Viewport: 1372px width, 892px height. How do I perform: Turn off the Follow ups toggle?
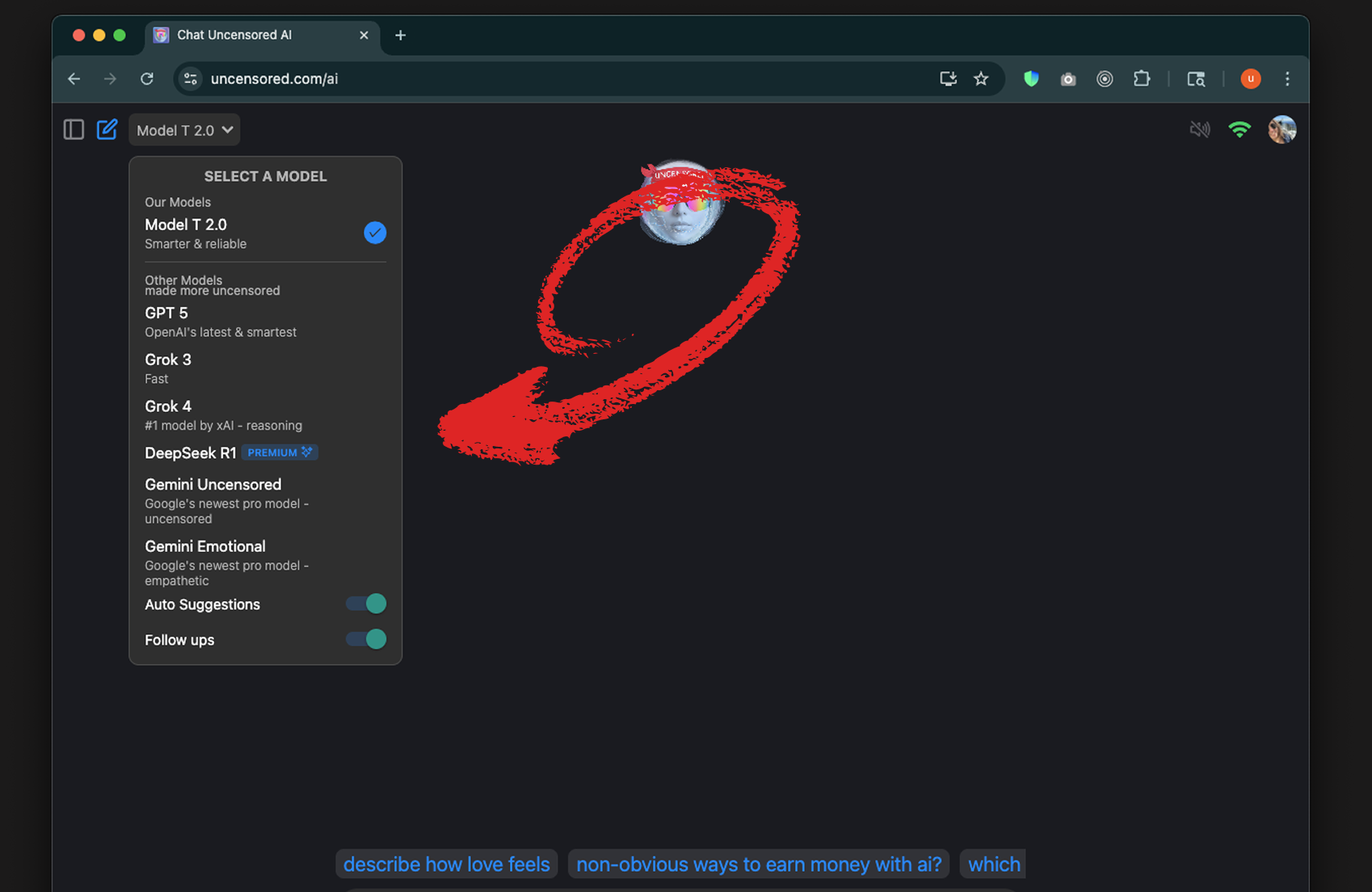point(366,639)
